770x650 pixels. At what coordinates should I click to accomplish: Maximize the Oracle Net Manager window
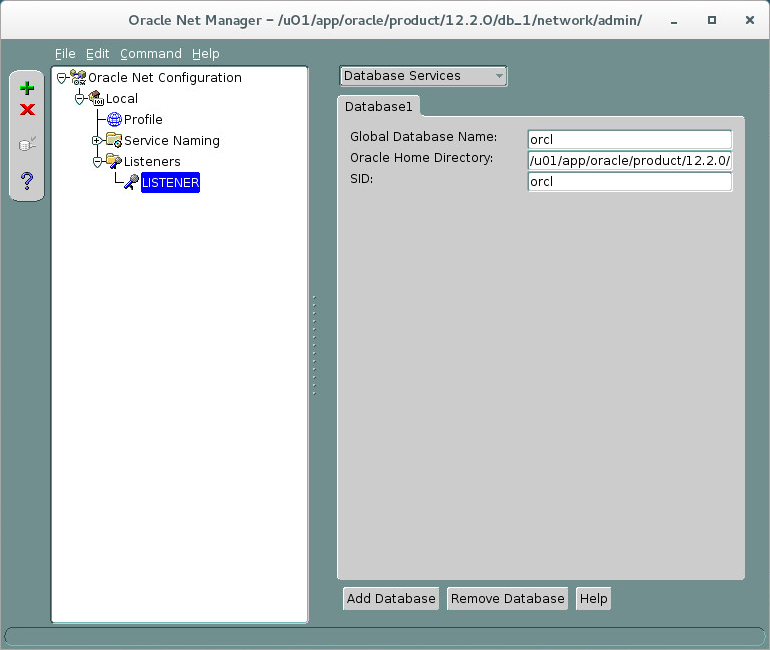tap(712, 20)
